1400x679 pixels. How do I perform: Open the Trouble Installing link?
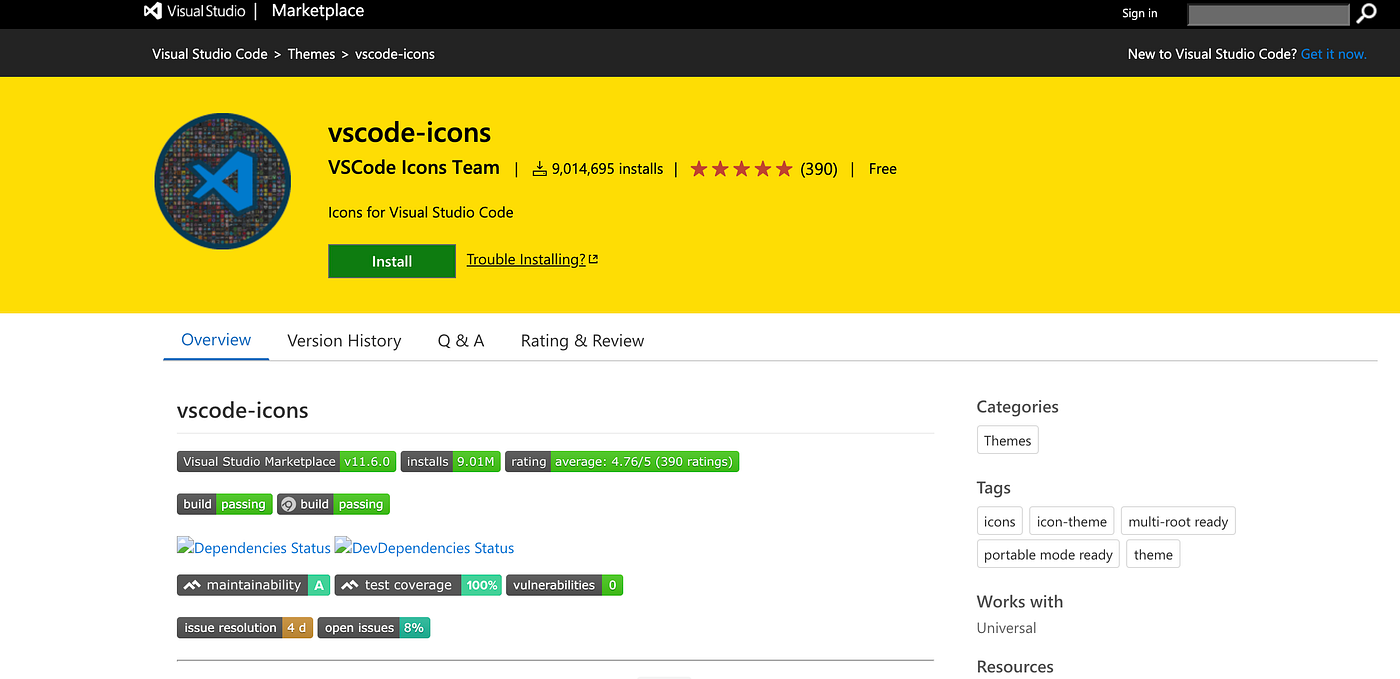(525, 258)
